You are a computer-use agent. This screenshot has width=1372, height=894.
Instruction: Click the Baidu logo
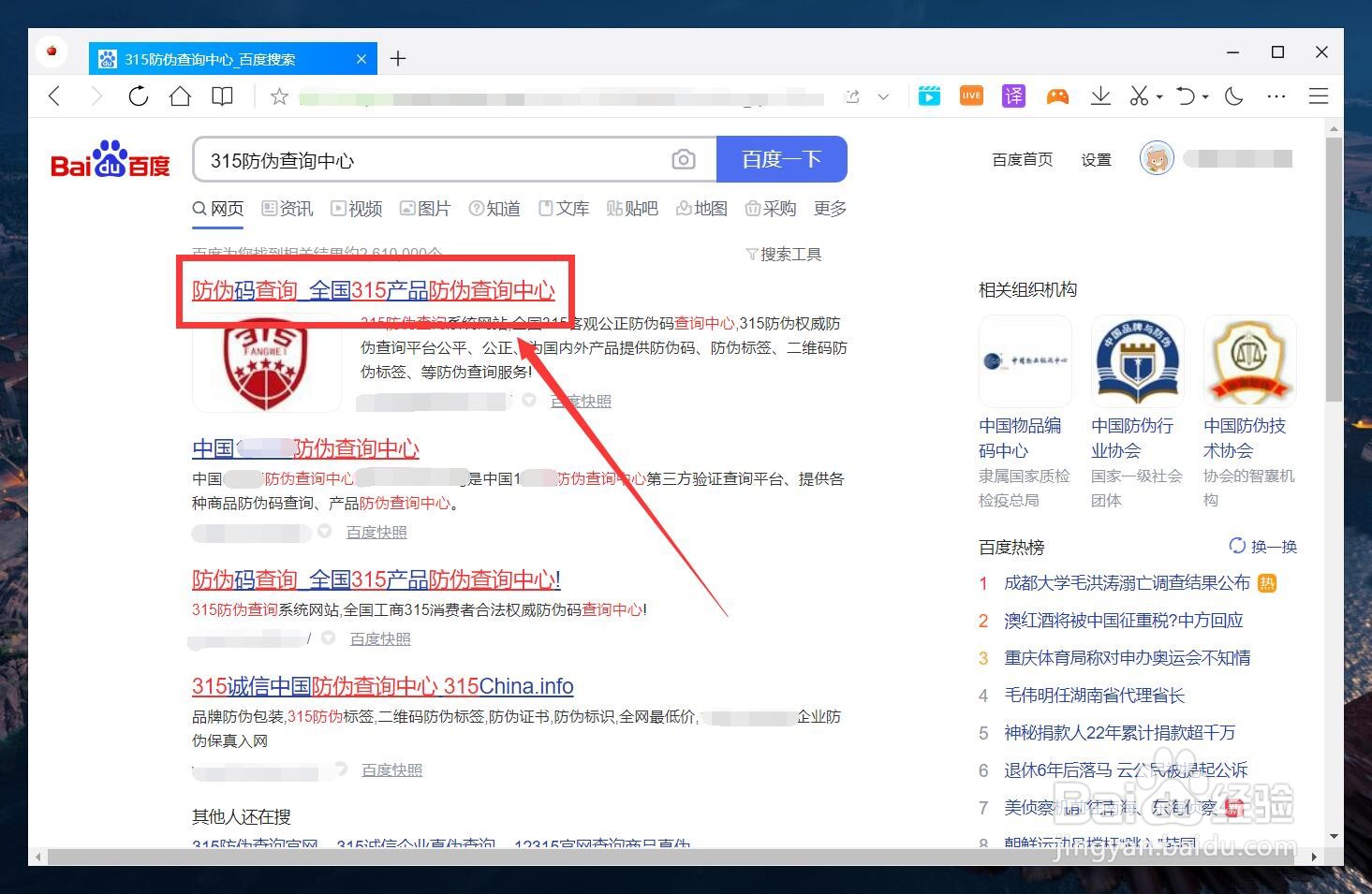click(x=111, y=160)
